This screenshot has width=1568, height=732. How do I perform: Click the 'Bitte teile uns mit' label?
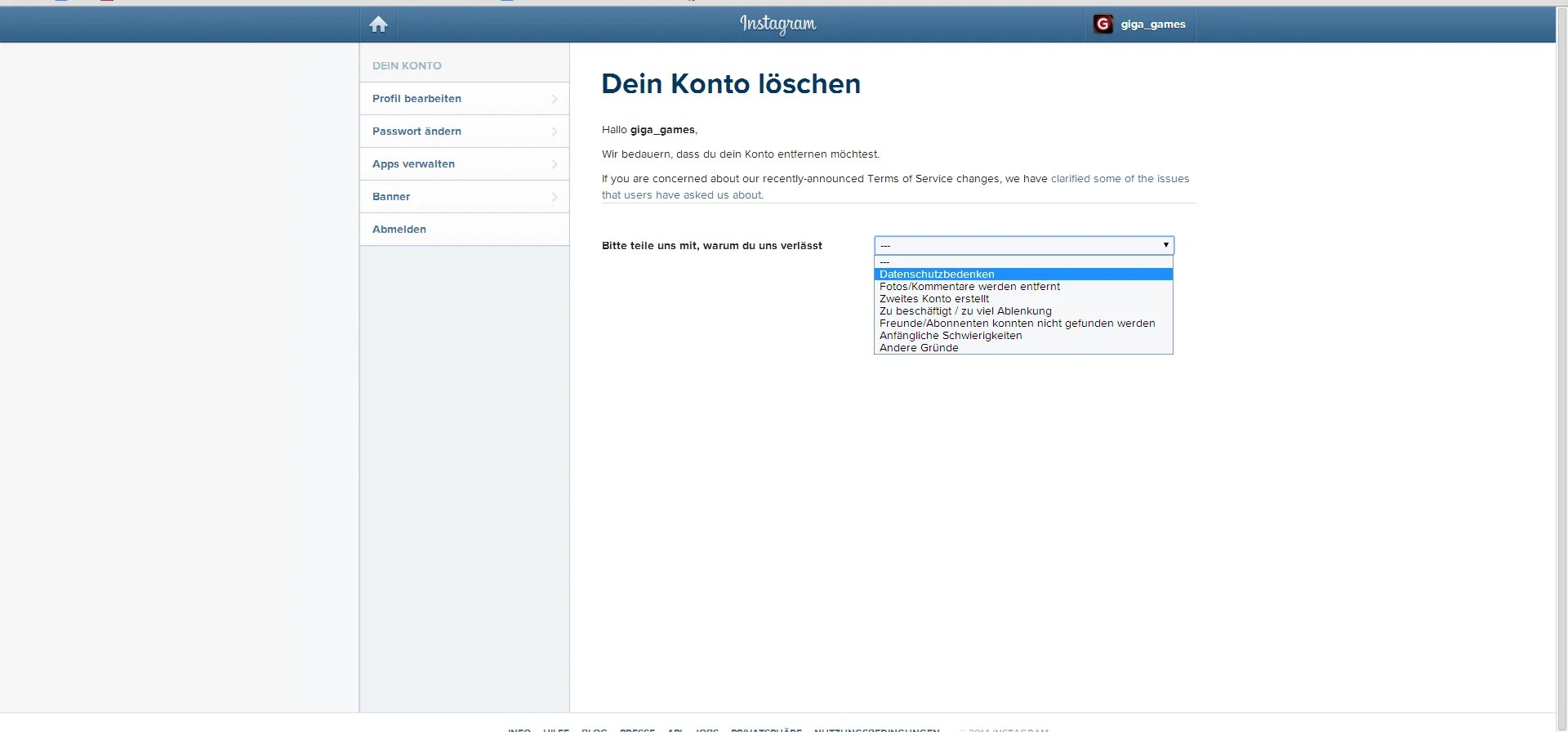[712, 246]
